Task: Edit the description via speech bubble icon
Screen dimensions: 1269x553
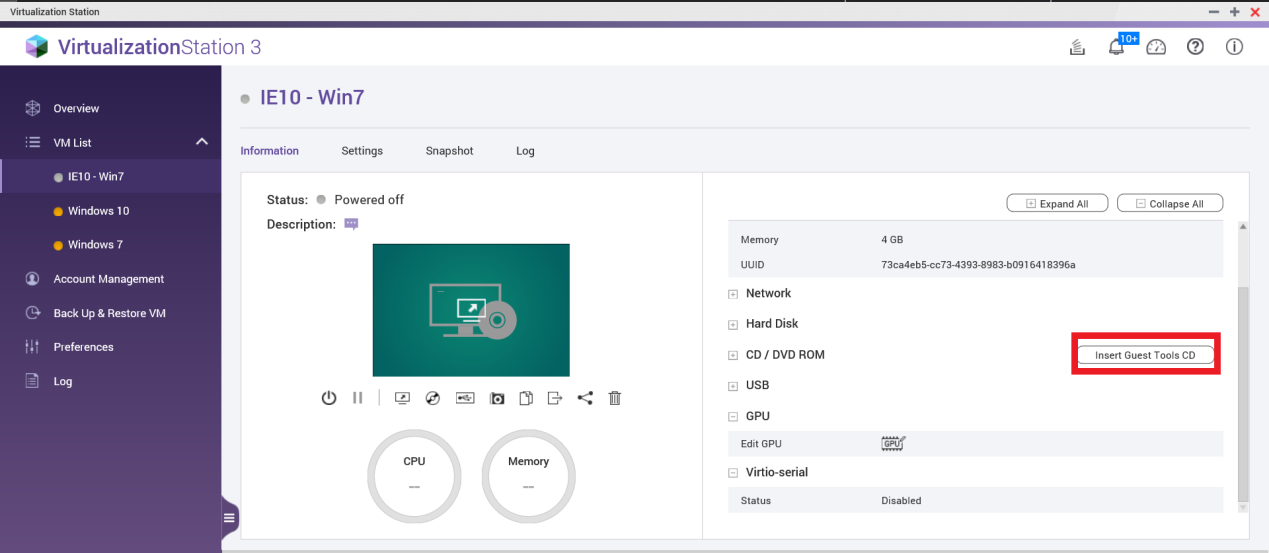Action: tap(351, 224)
